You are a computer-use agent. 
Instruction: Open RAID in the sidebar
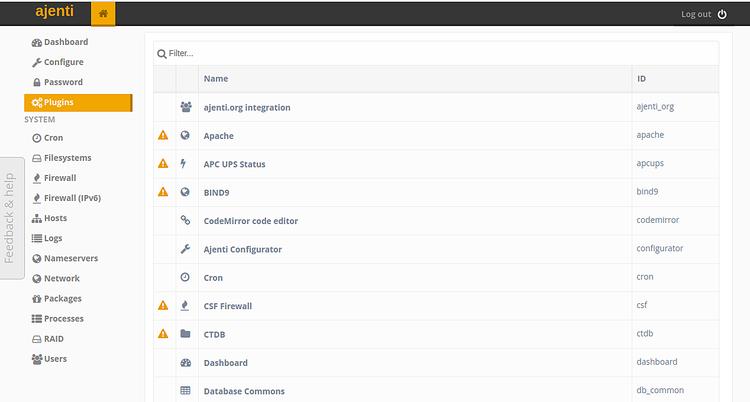pos(47,339)
